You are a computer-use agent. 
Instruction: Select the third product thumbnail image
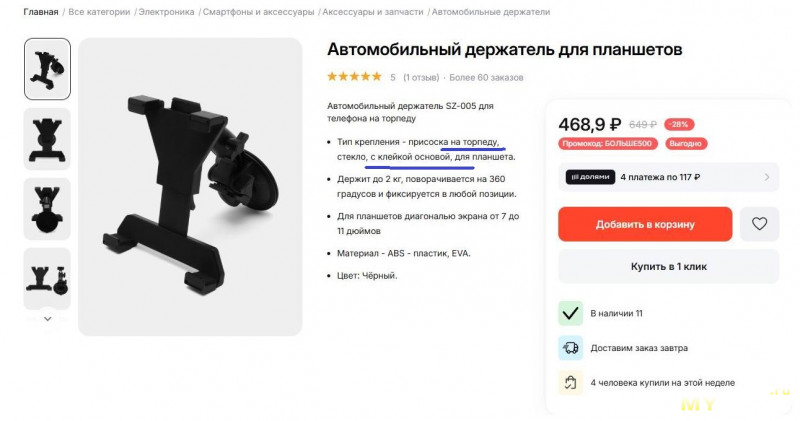[47, 209]
